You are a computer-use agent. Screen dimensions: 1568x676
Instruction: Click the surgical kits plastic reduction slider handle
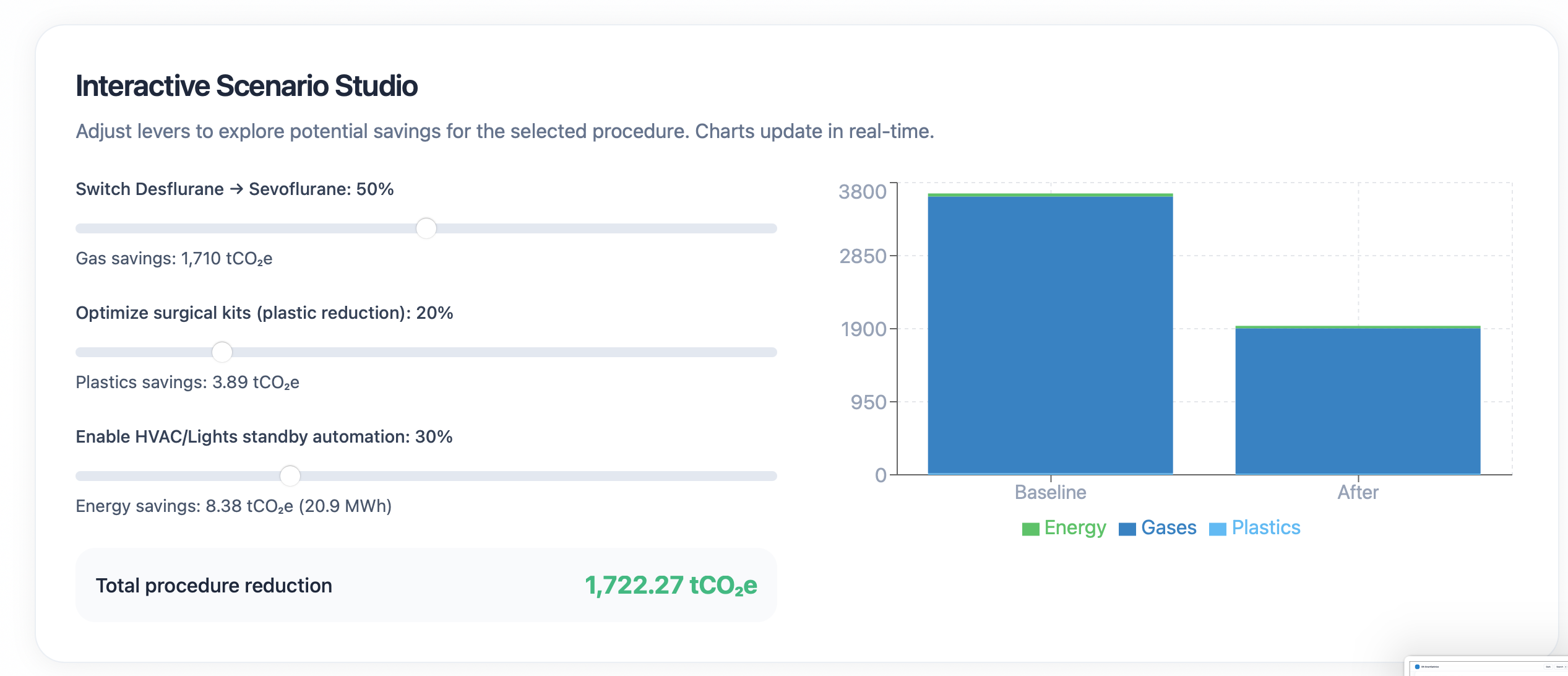[222, 352]
